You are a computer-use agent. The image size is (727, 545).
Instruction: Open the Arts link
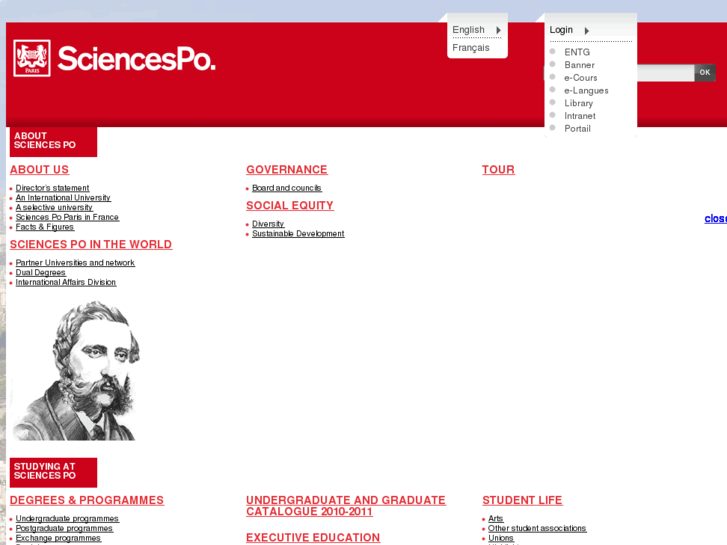click(x=496, y=519)
